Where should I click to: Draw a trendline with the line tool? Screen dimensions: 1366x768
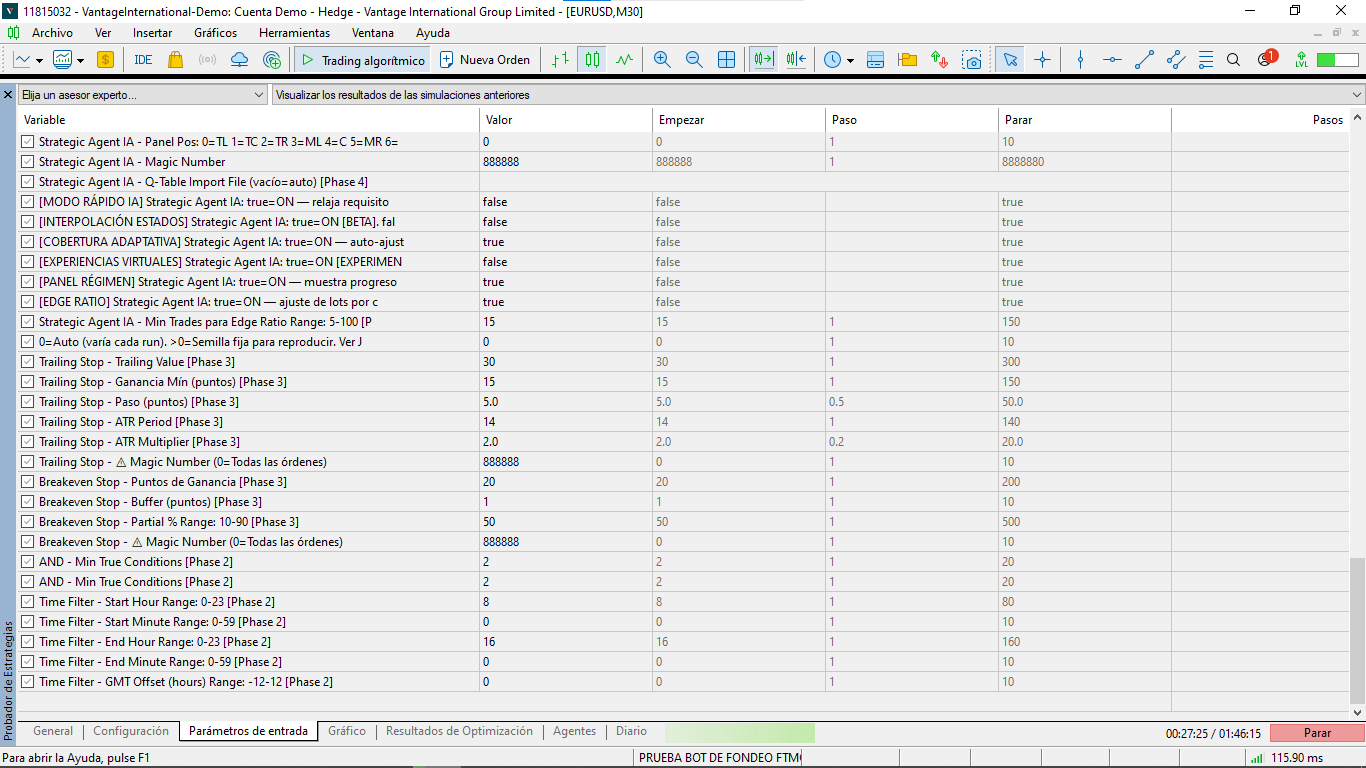[1145, 60]
